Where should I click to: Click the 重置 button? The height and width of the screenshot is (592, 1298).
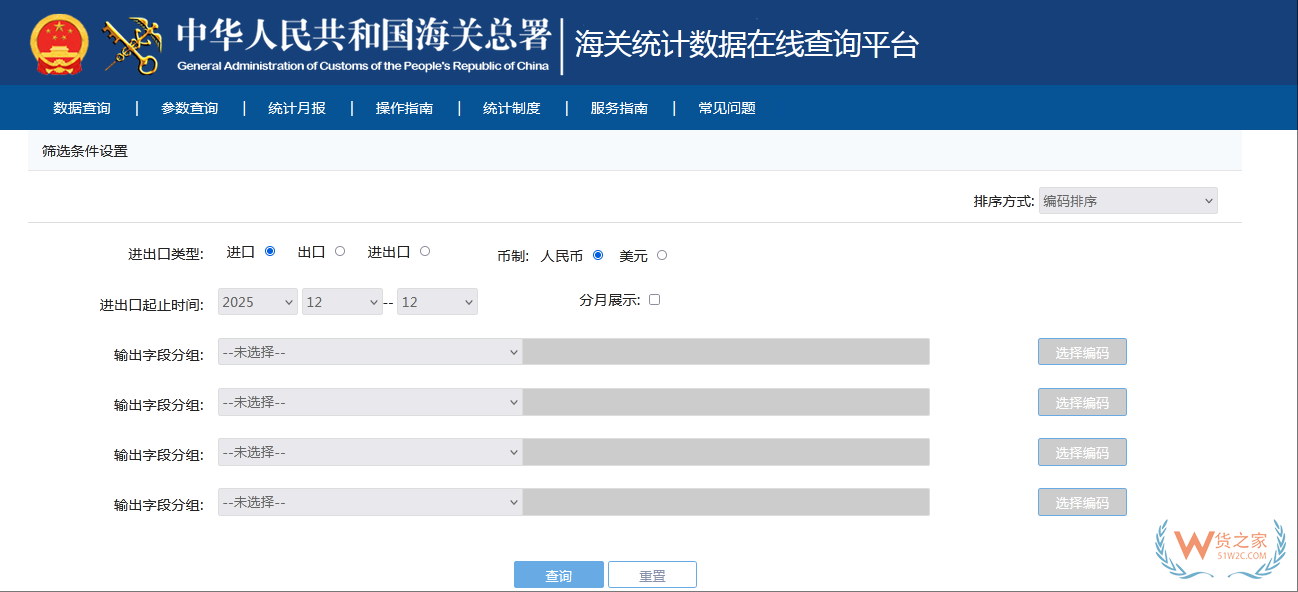pos(652,574)
